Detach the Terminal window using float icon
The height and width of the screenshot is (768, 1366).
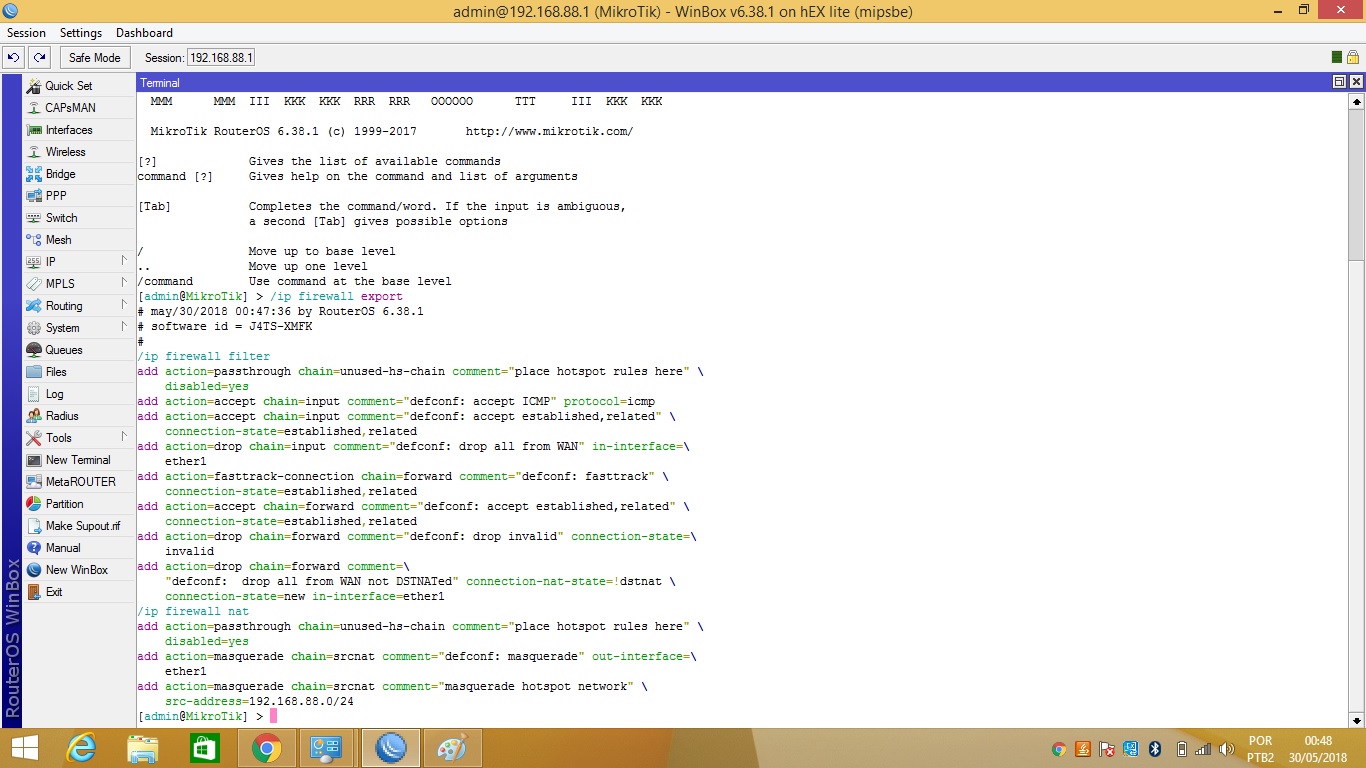[x=1340, y=82]
